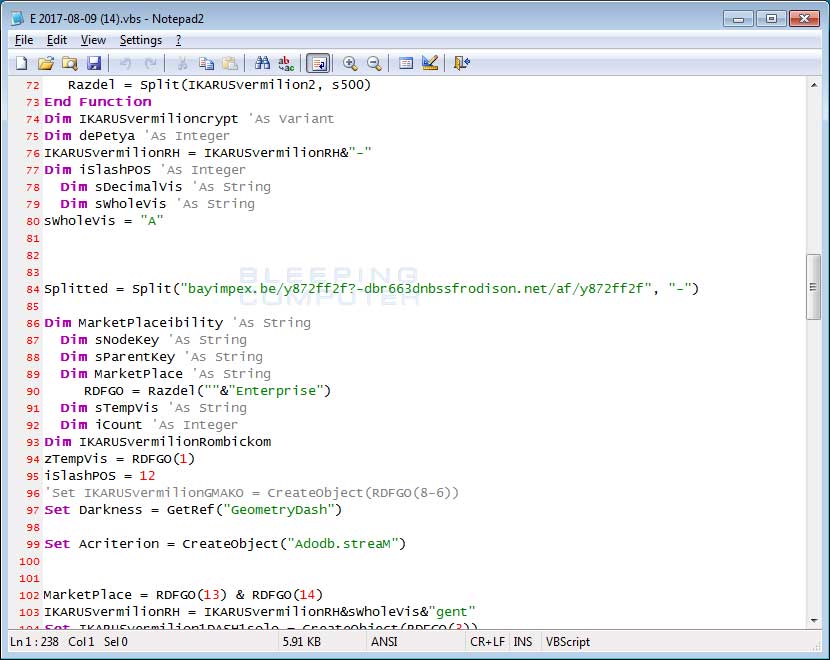The width and height of the screenshot is (830, 660).
Task: Click the ANSI encoding status field
Action: [x=384, y=641]
